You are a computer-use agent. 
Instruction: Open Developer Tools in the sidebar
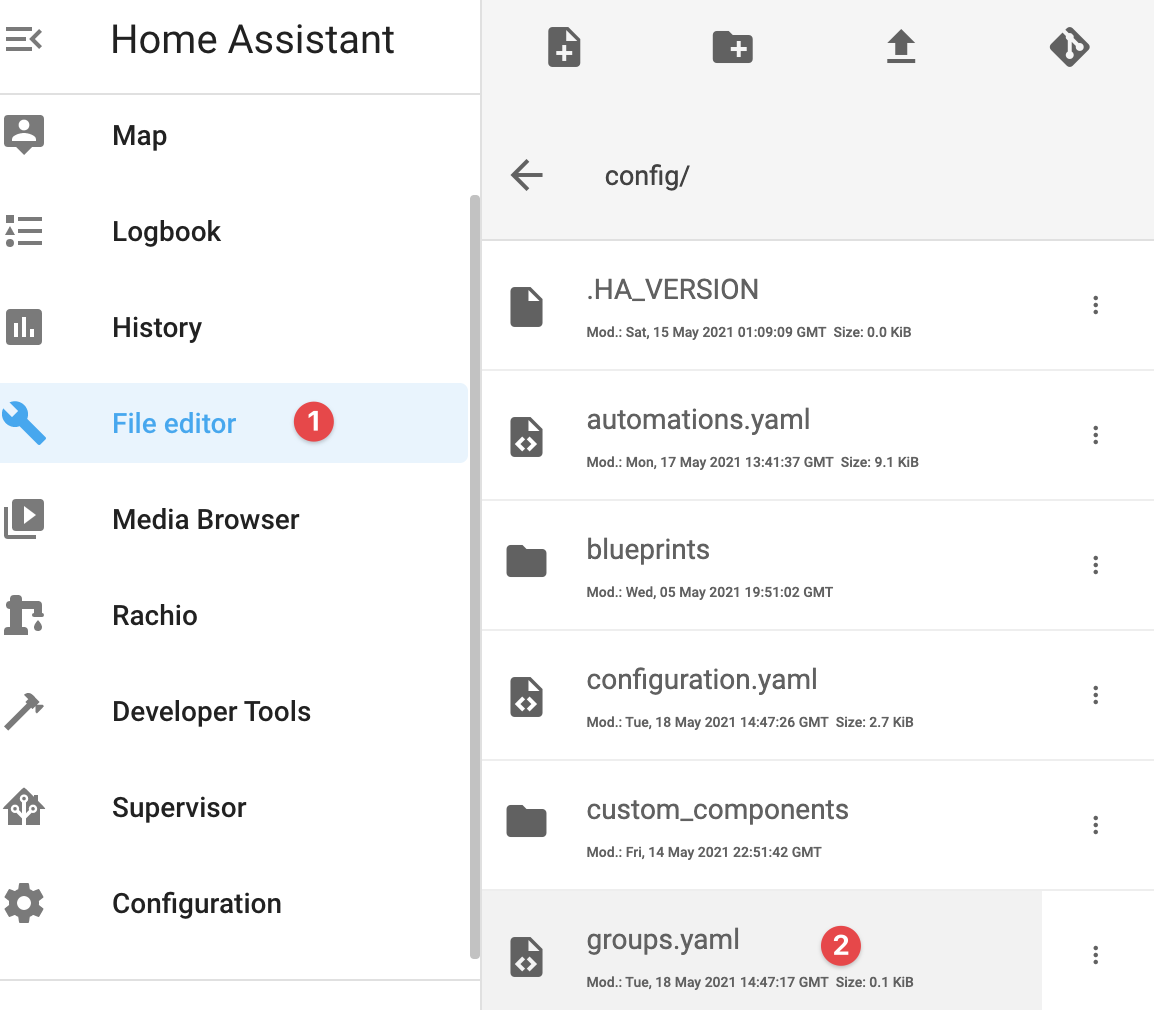234,711
